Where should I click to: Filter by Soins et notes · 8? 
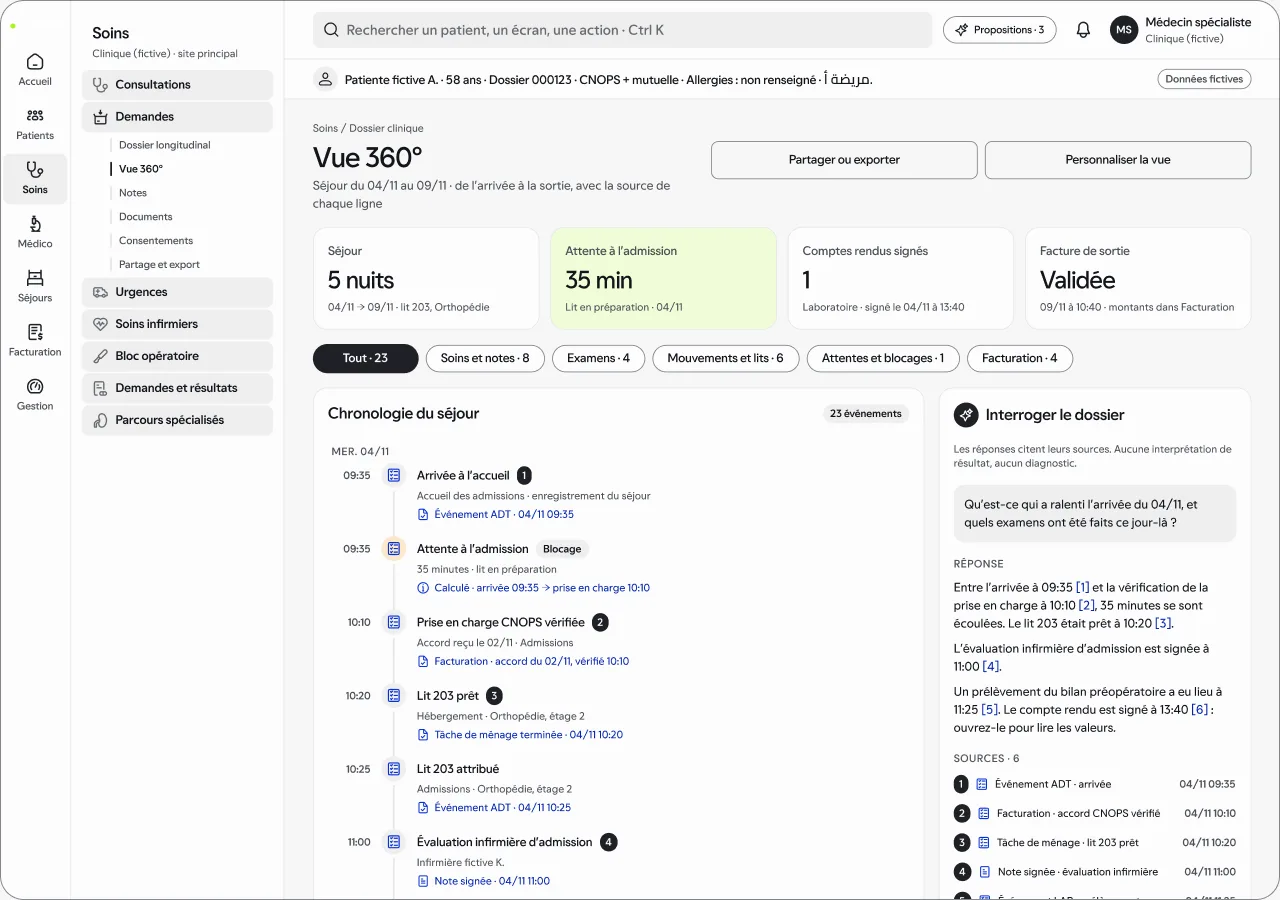click(485, 358)
